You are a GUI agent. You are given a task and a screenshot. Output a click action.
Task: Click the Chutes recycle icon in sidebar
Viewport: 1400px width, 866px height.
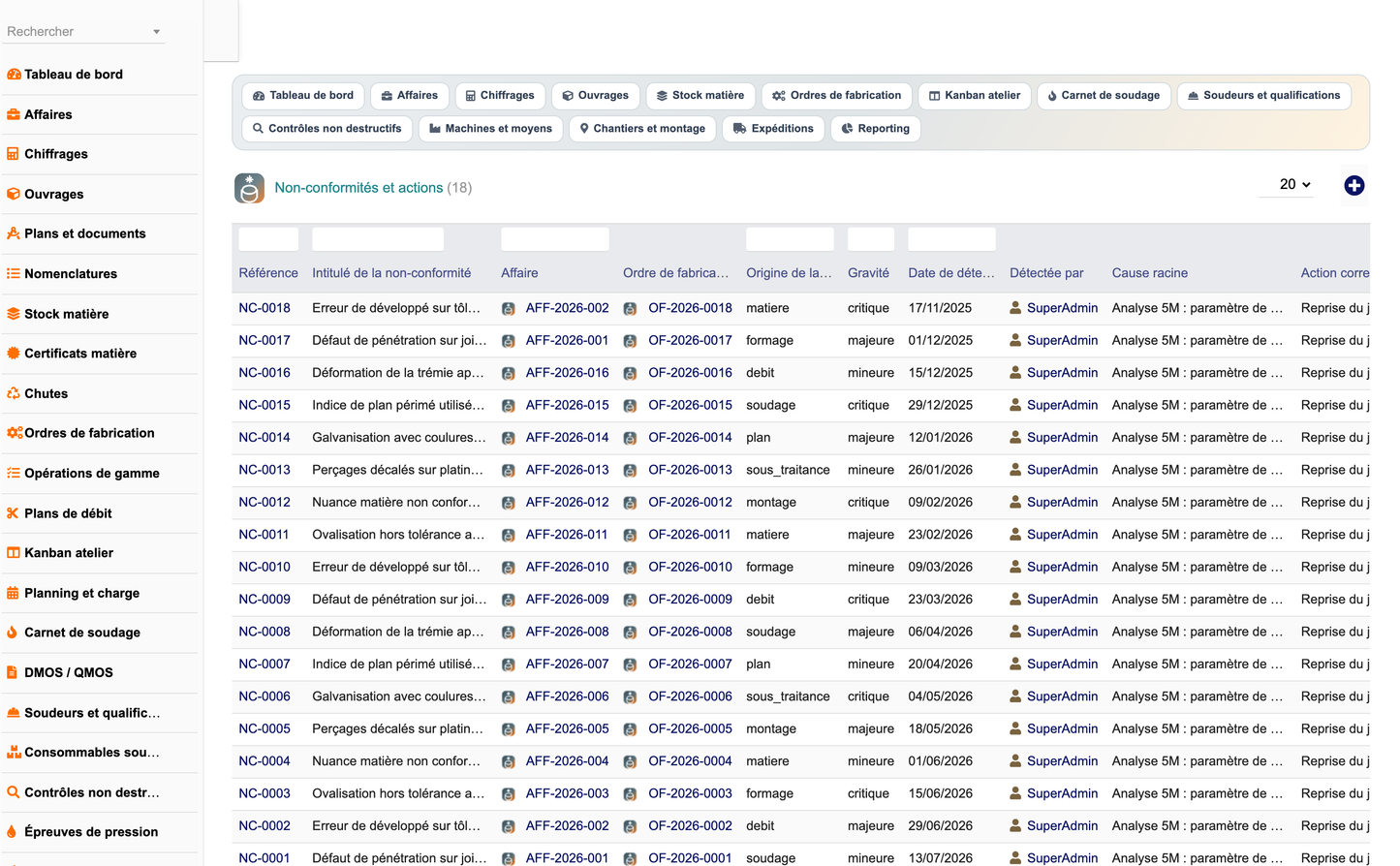pyautogui.click(x=13, y=393)
